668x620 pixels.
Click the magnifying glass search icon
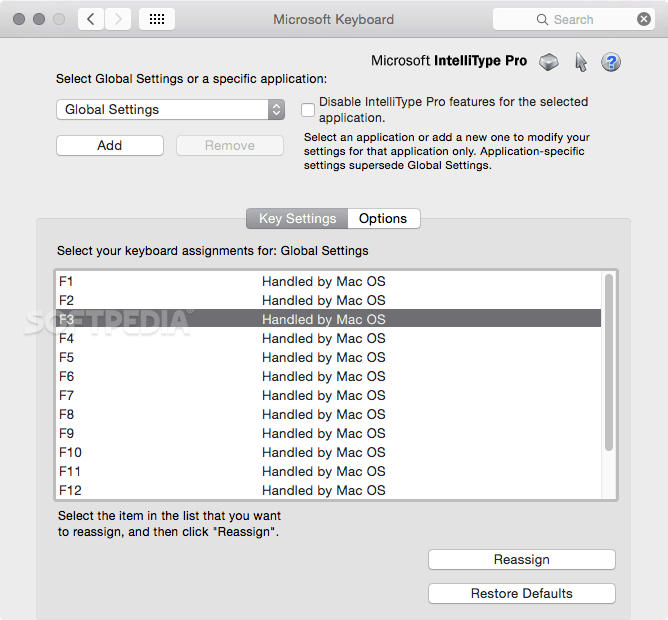(x=542, y=20)
